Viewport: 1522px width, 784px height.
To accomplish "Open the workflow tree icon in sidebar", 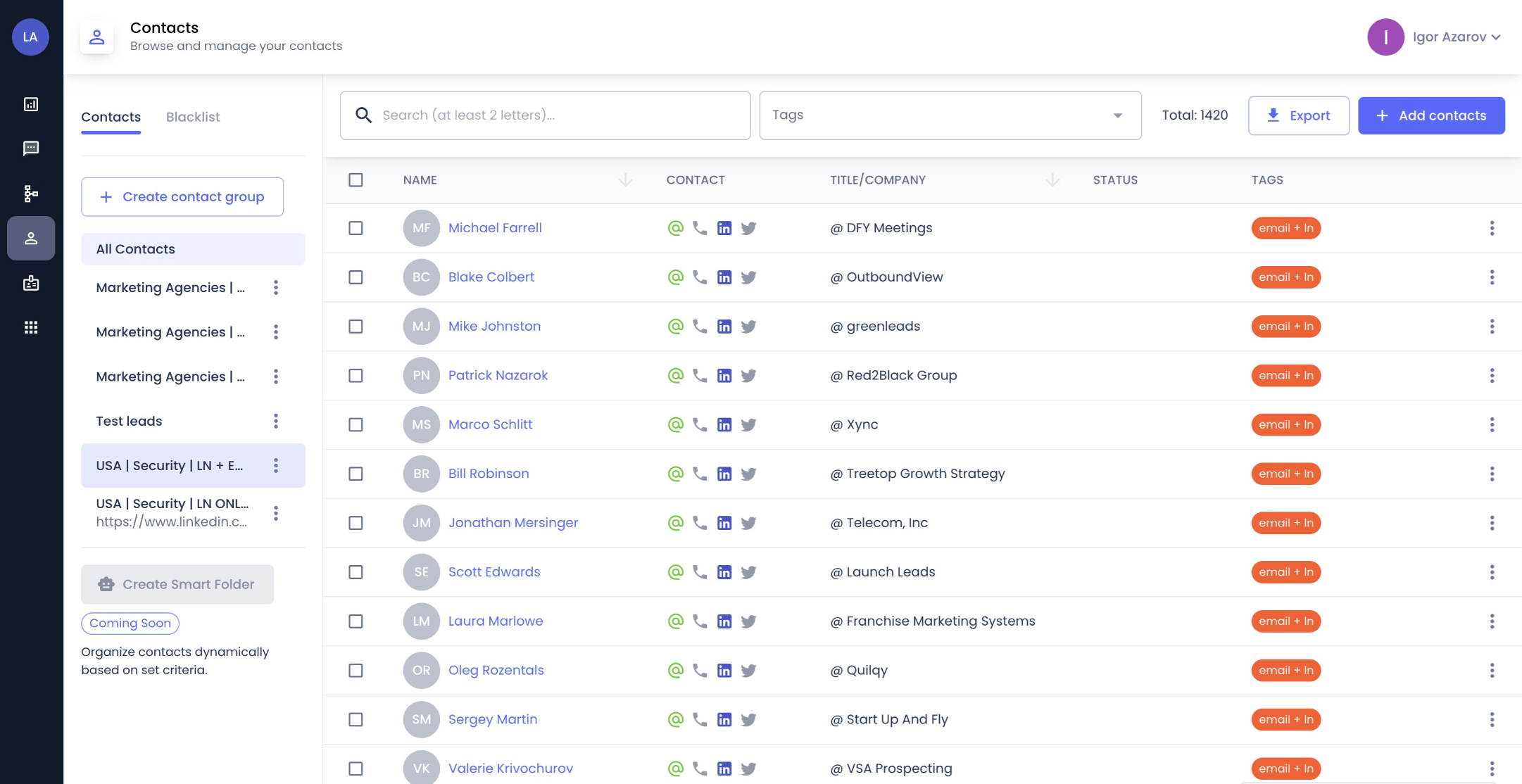I will (x=31, y=194).
